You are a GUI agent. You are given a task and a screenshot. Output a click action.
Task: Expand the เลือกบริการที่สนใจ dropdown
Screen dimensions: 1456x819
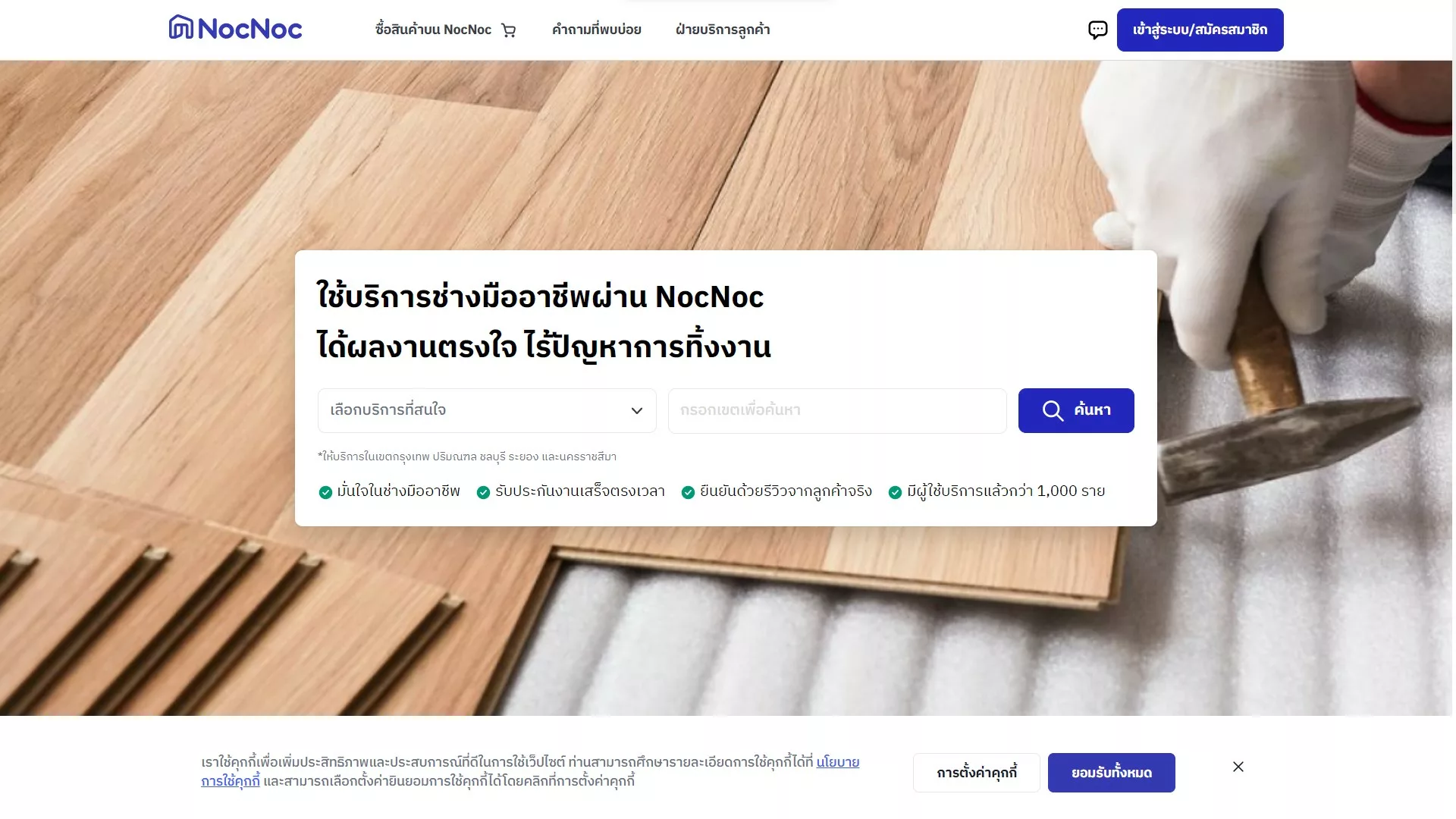(487, 410)
